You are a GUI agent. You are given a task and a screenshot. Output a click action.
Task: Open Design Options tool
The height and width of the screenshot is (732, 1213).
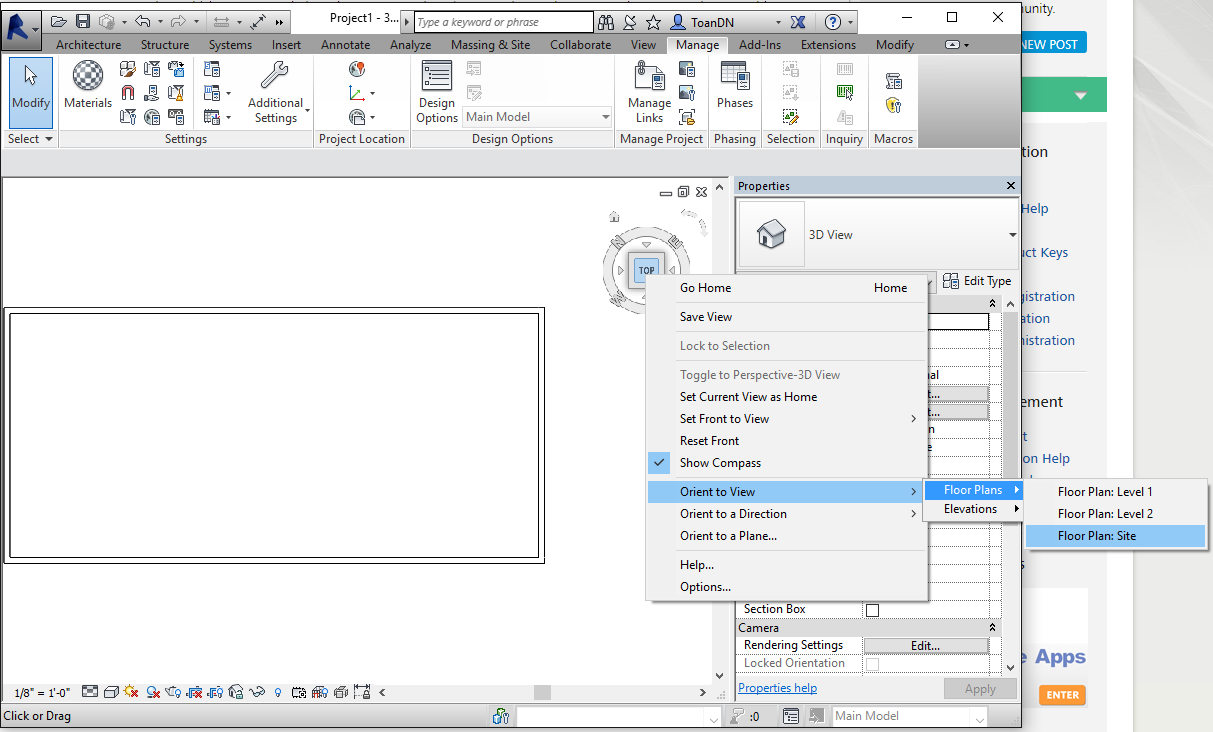pos(437,93)
